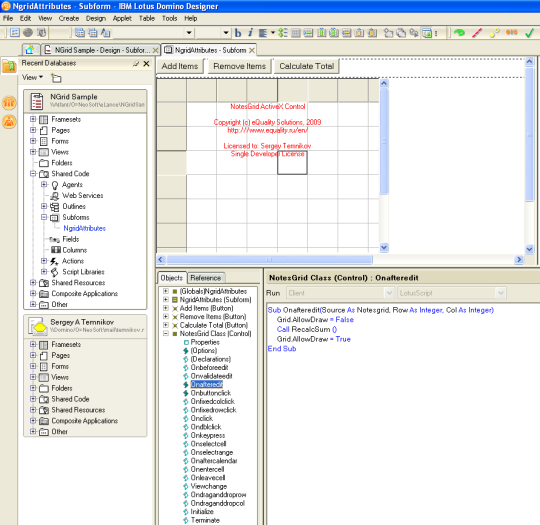Select NgridAttributes subform in tree
Screen dimensions: 540x525
click(x=84, y=228)
